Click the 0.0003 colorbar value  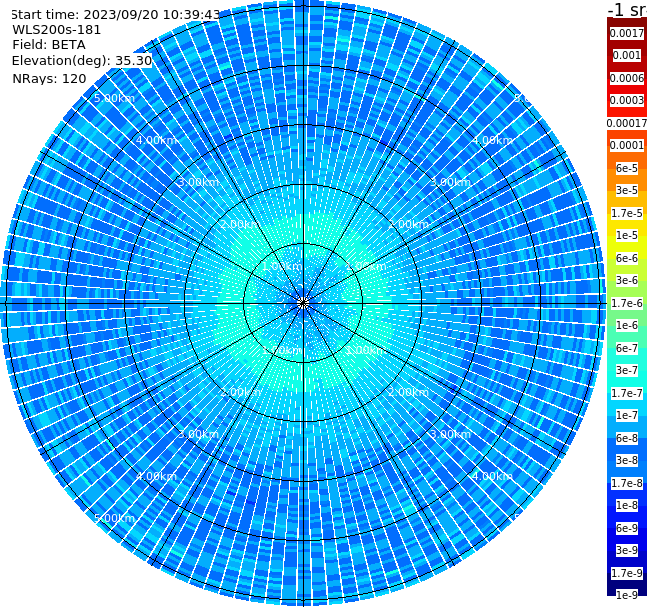point(627,100)
